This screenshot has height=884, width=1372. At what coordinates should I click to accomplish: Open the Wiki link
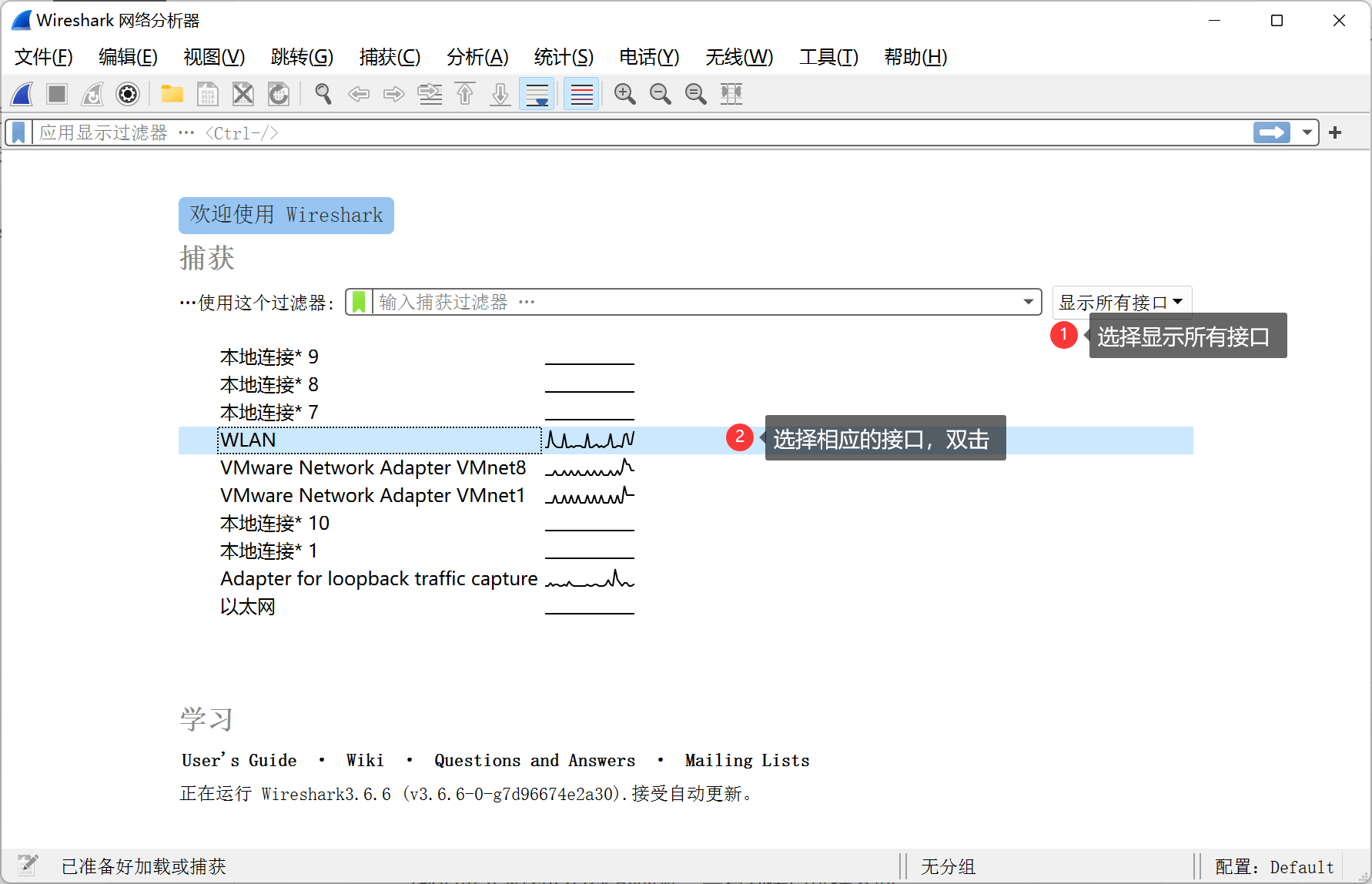[x=365, y=761]
